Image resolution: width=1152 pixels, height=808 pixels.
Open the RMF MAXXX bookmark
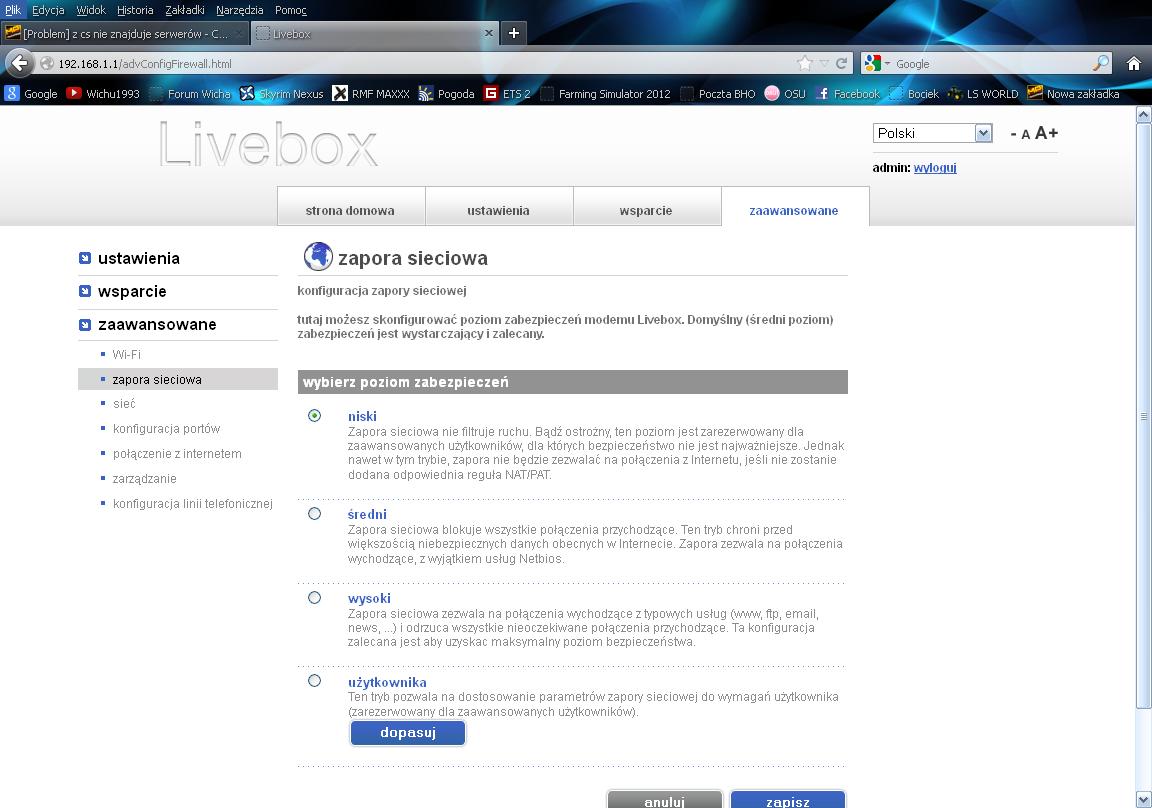coord(371,93)
